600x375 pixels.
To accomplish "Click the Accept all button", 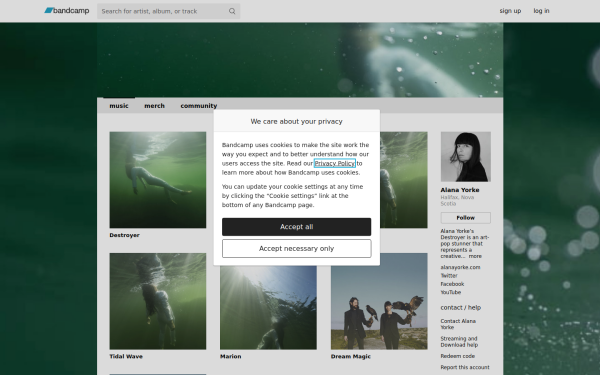I will pos(297,227).
